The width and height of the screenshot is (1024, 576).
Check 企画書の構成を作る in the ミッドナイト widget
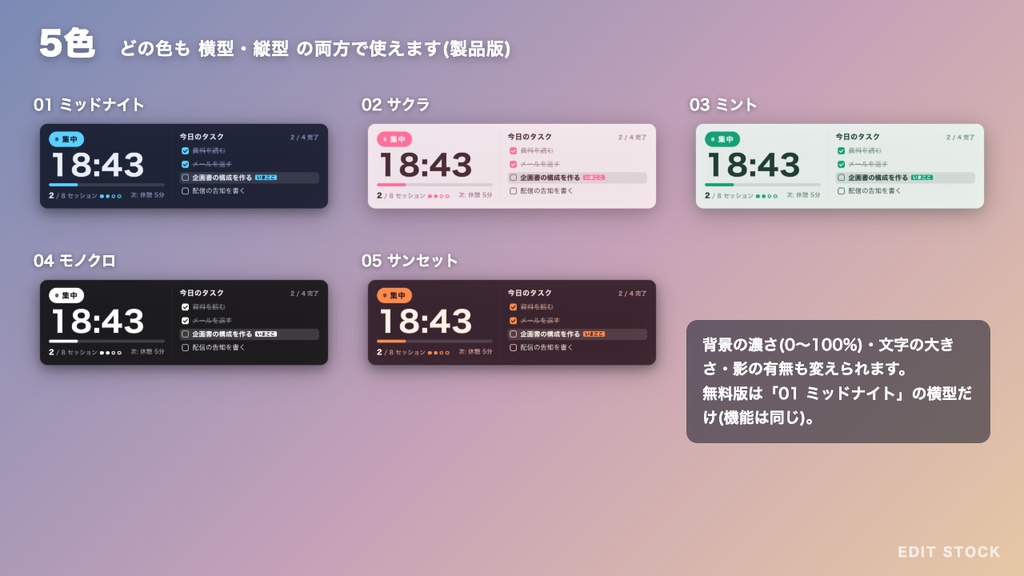coord(185,178)
